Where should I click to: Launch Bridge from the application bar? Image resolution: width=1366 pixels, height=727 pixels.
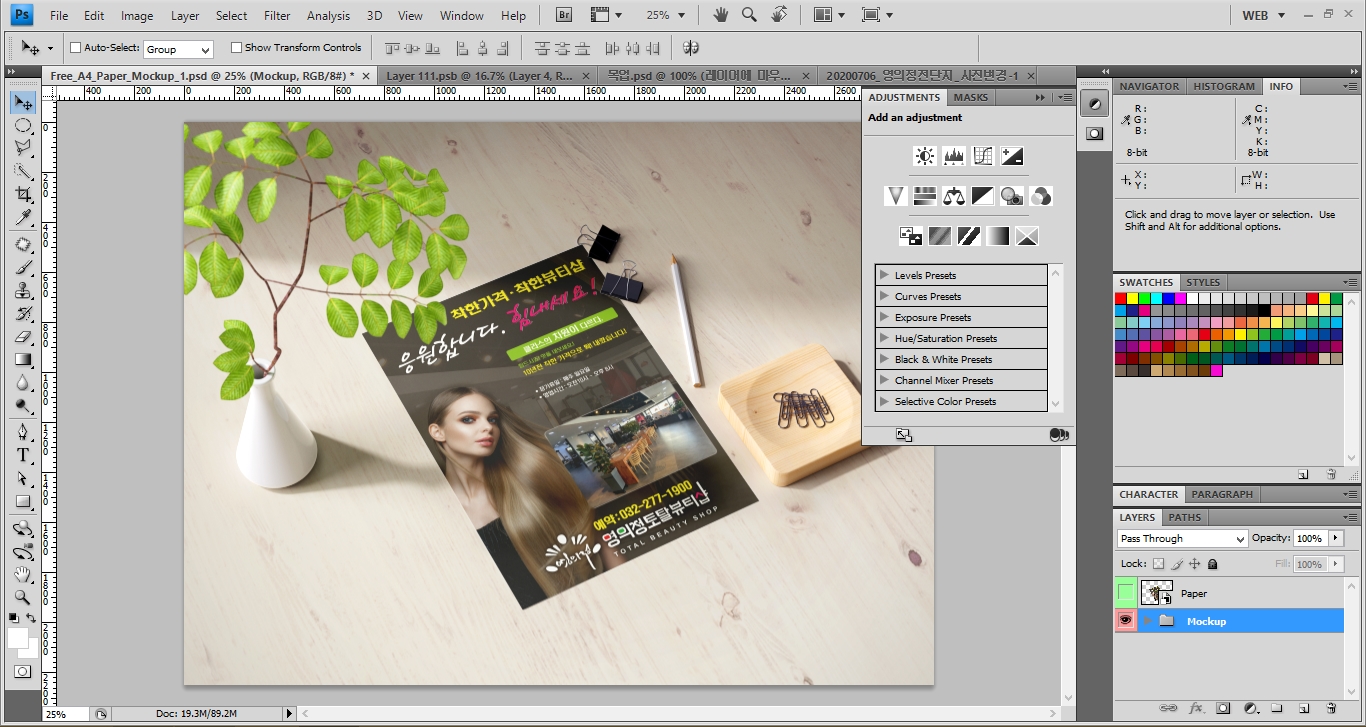(565, 15)
